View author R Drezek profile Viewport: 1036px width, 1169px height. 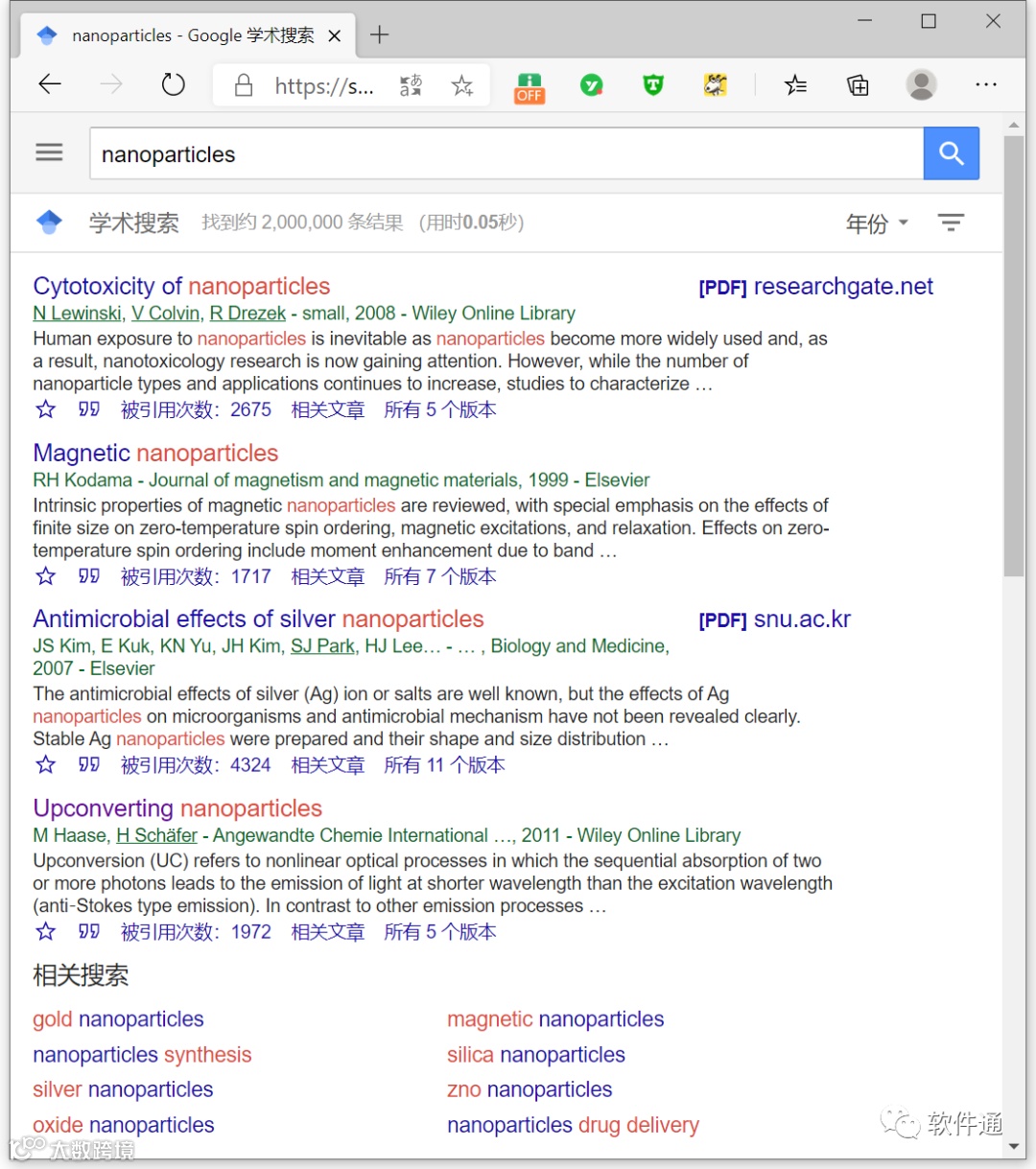(247, 314)
